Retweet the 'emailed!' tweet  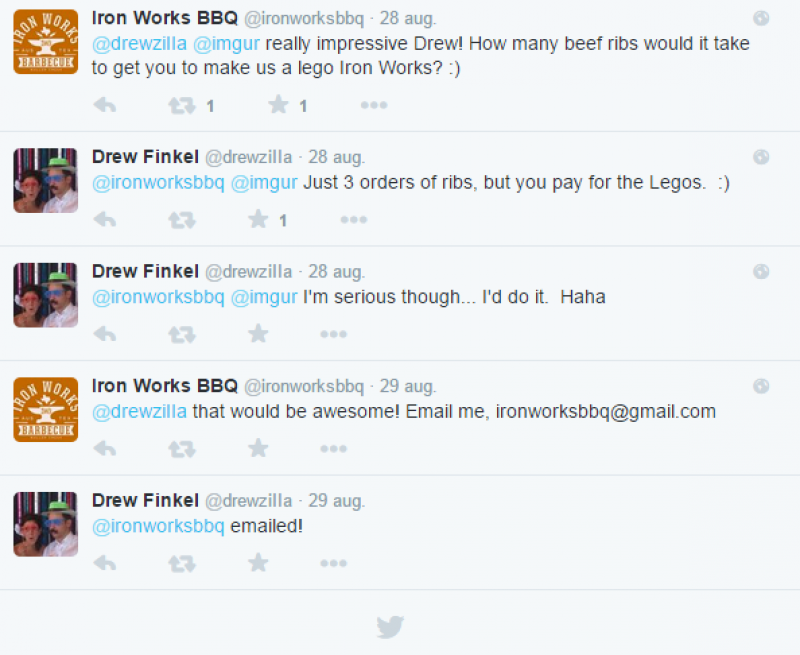pyautogui.click(x=182, y=564)
